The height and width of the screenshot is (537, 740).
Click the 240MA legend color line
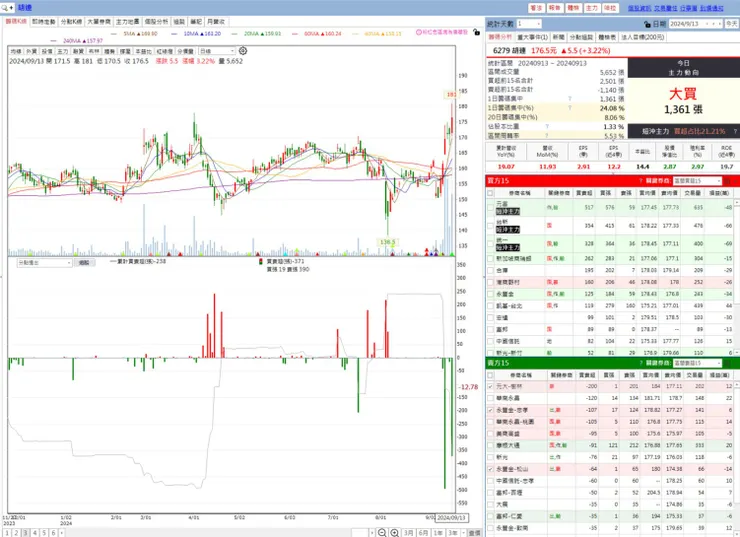click(53, 41)
